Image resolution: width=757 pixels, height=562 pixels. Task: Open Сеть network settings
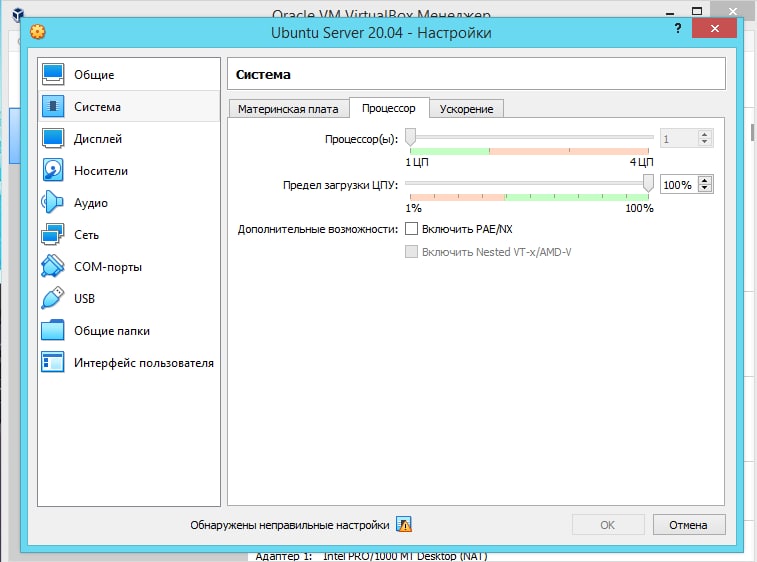coord(129,234)
